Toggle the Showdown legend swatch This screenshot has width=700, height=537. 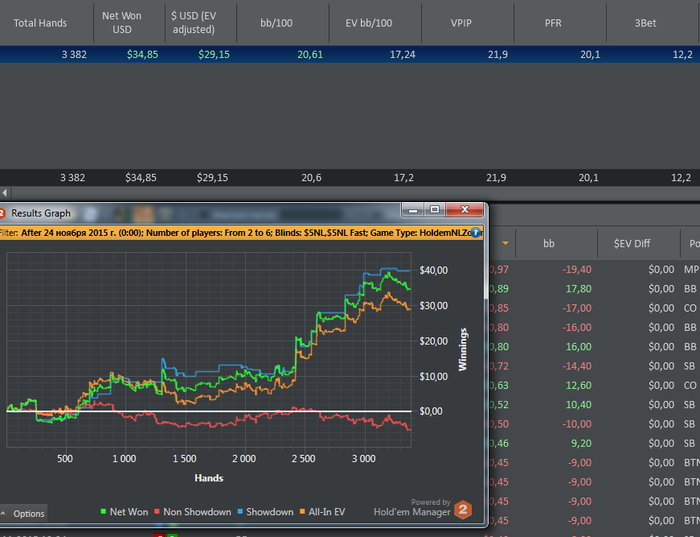(x=240, y=512)
